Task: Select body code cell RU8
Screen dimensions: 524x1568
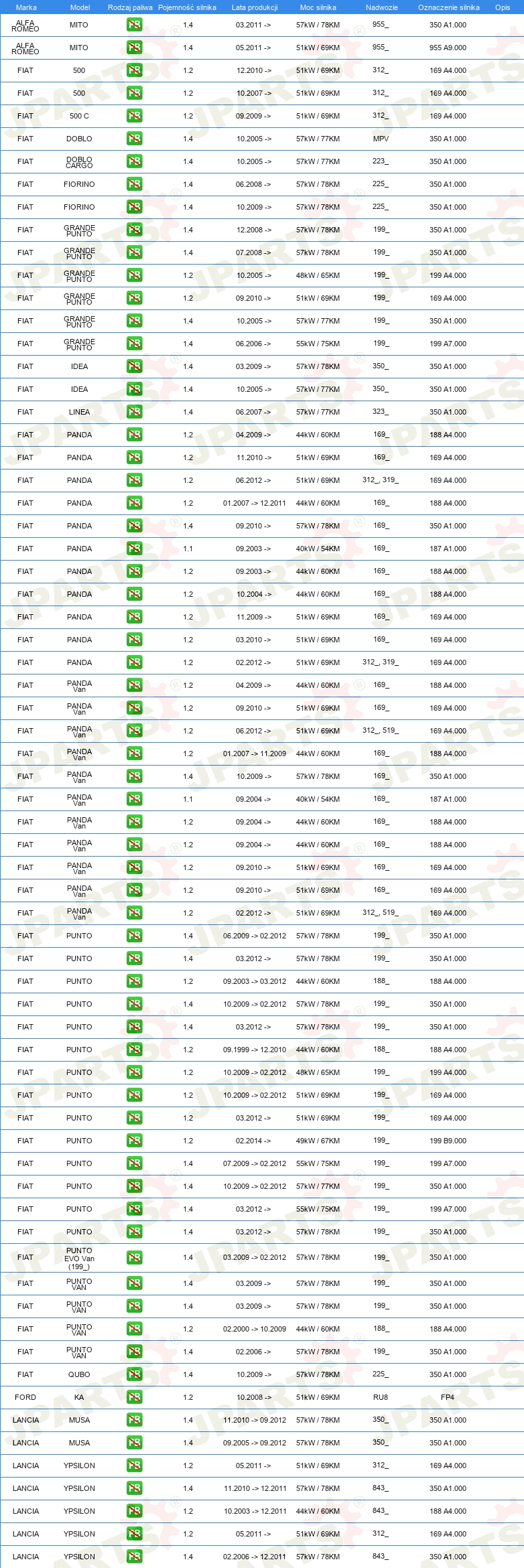Action: click(x=381, y=1397)
